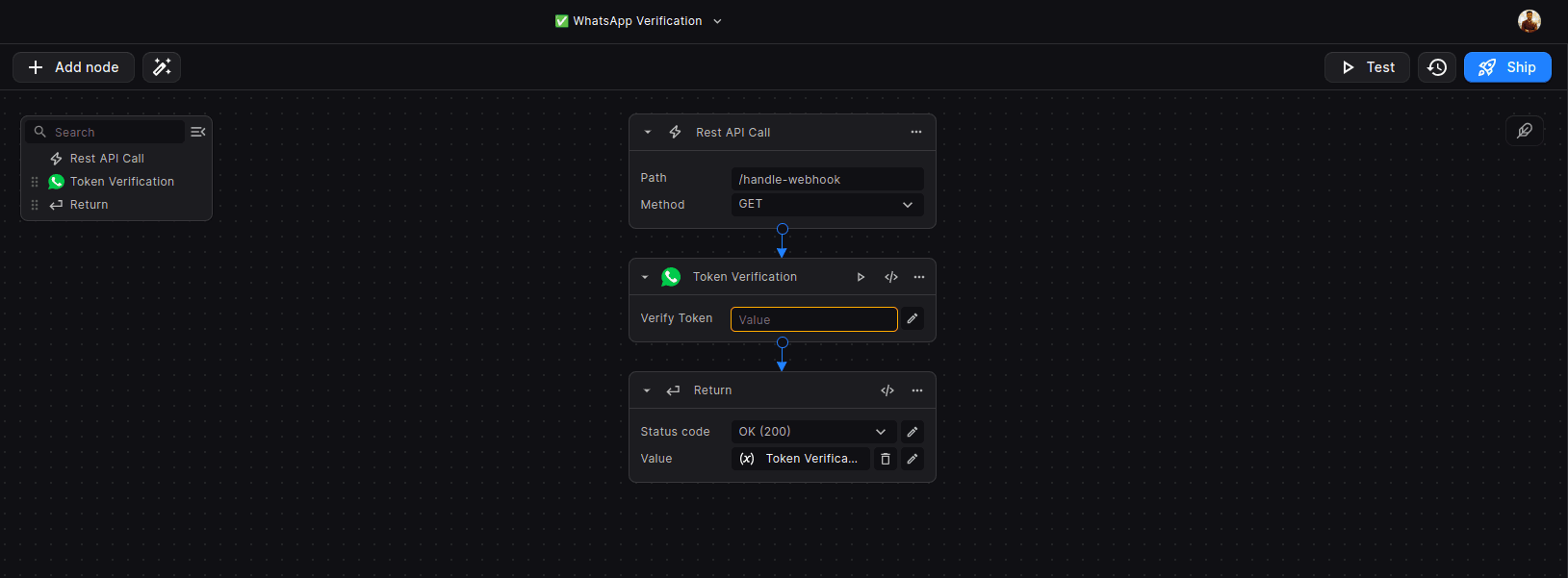Edit the Verify Token value pencil icon
1568x578 pixels.
point(913,318)
